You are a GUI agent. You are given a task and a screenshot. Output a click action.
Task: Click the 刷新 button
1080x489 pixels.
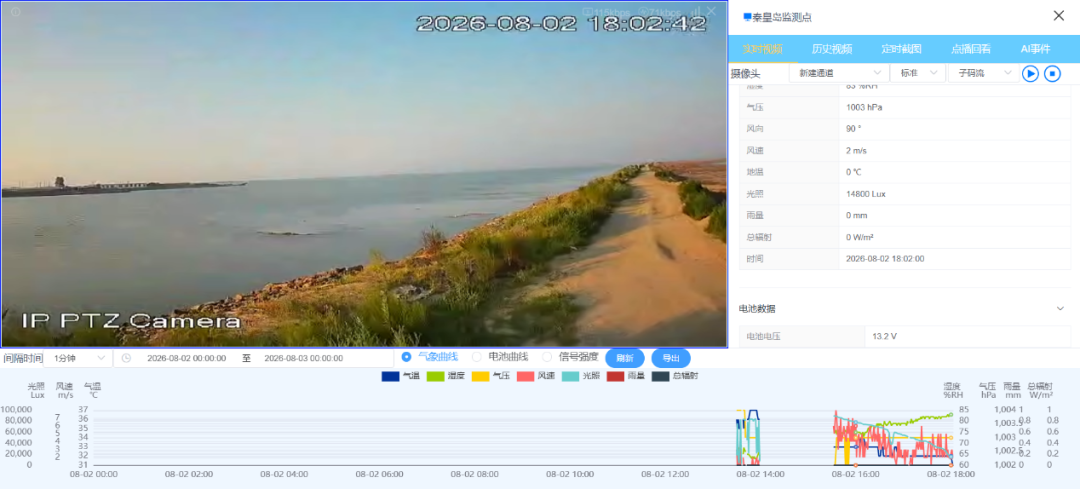(x=625, y=358)
